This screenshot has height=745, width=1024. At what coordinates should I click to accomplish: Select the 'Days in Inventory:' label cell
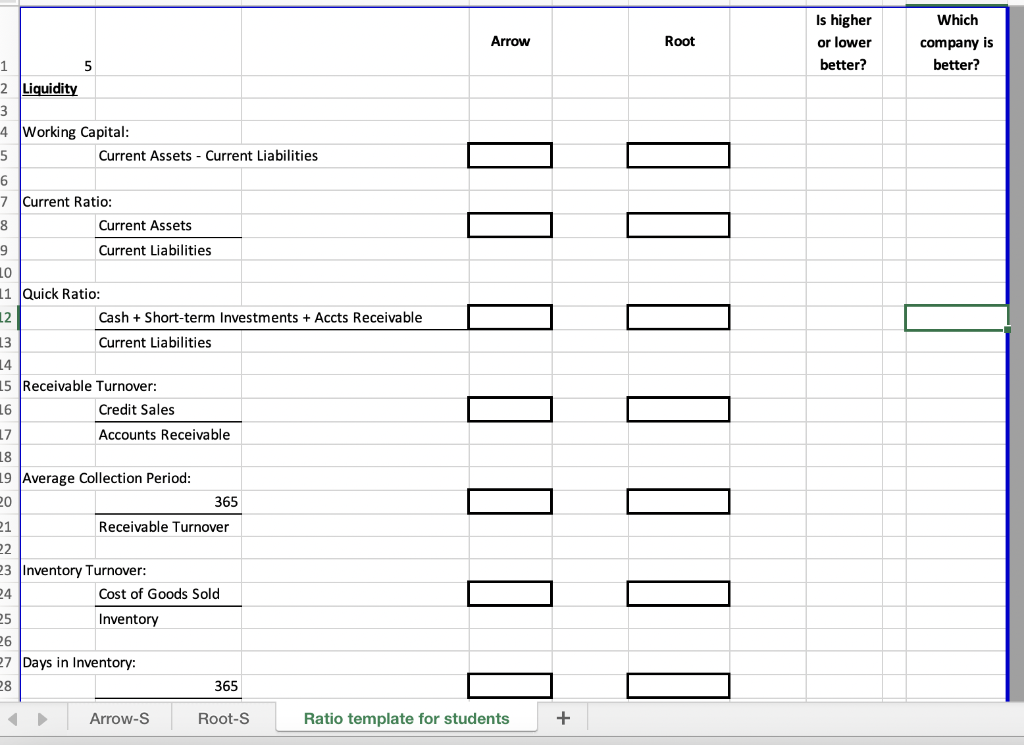coord(79,662)
